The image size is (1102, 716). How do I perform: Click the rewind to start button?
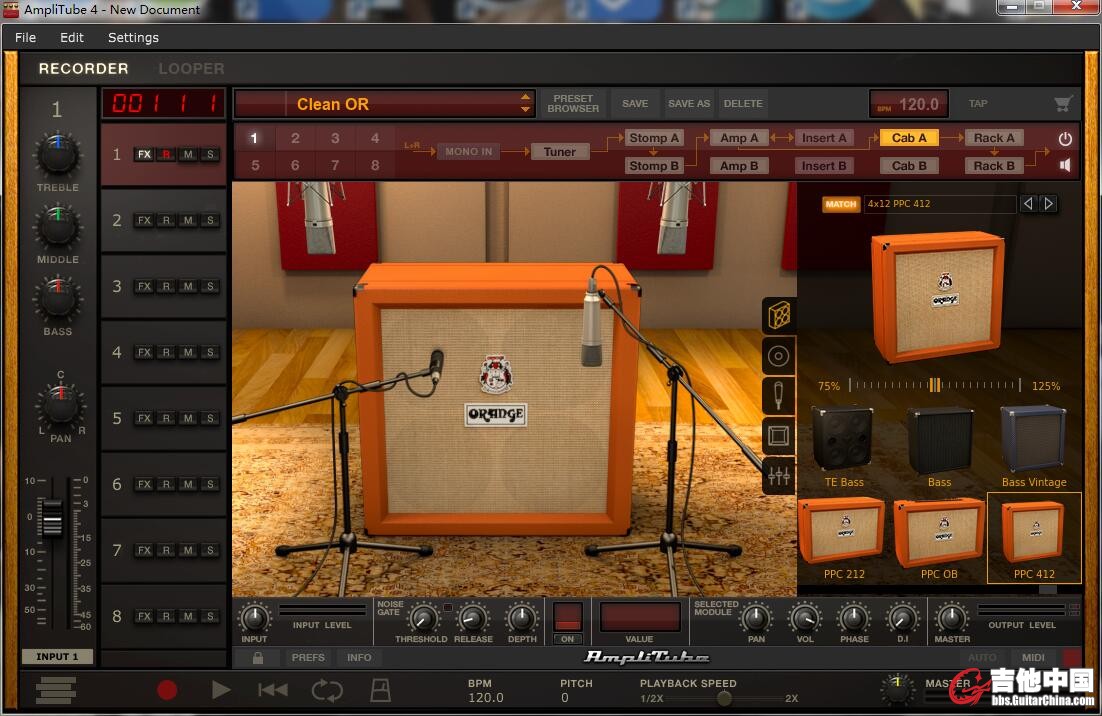[x=273, y=690]
